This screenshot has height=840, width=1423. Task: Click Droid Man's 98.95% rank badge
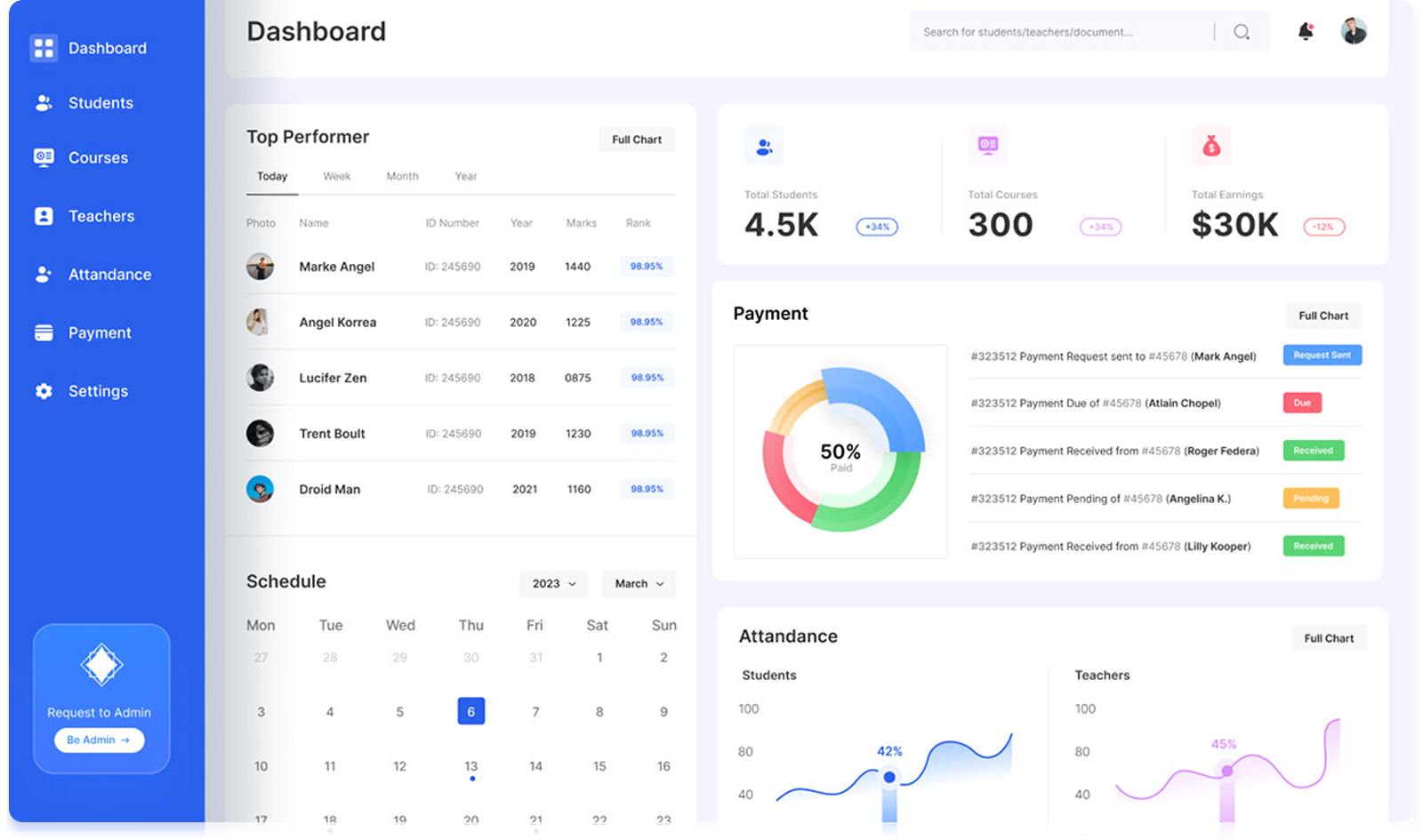(x=647, y=489)
